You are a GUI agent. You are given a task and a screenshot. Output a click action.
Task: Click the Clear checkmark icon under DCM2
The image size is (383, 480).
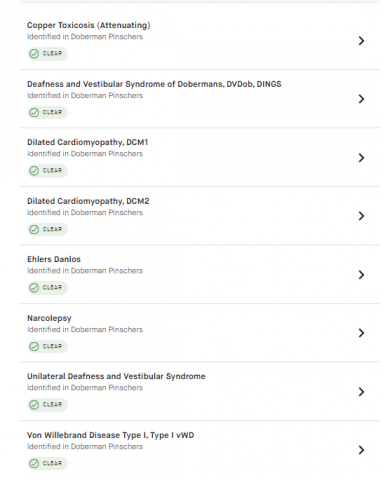pyautogui.click(x=34, y=229)
